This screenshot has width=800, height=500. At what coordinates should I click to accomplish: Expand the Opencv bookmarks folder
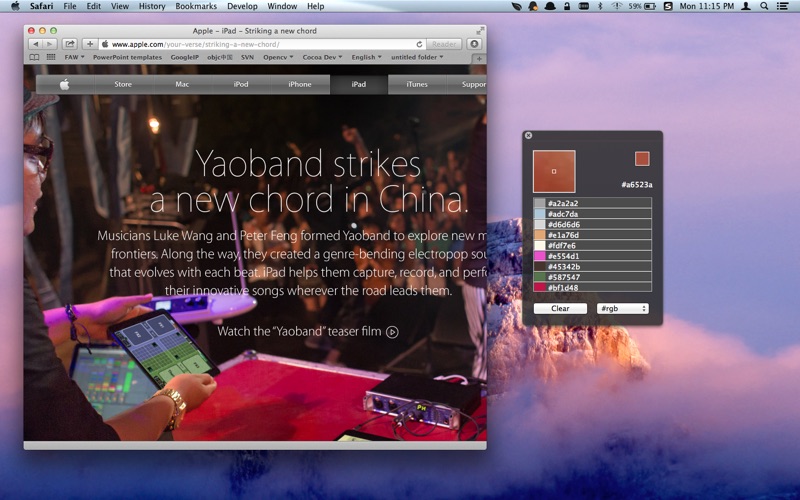coord(278,57)
